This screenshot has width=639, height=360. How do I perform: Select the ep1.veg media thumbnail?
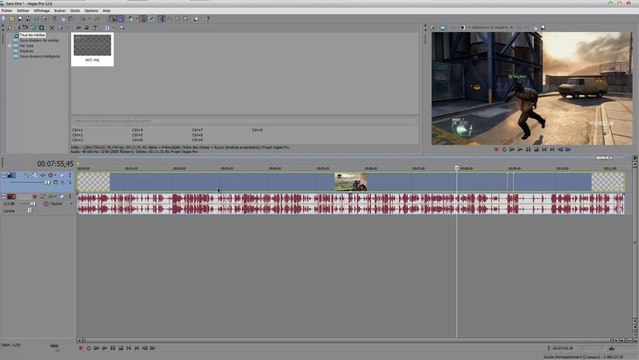(92, 49)
